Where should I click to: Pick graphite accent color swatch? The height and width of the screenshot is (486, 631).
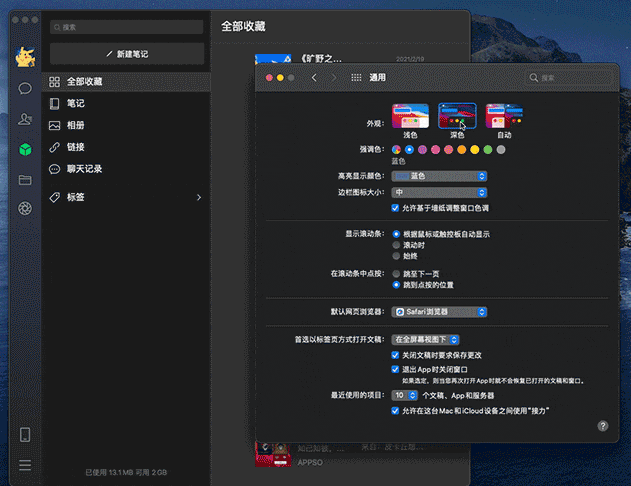click(501, 150)
